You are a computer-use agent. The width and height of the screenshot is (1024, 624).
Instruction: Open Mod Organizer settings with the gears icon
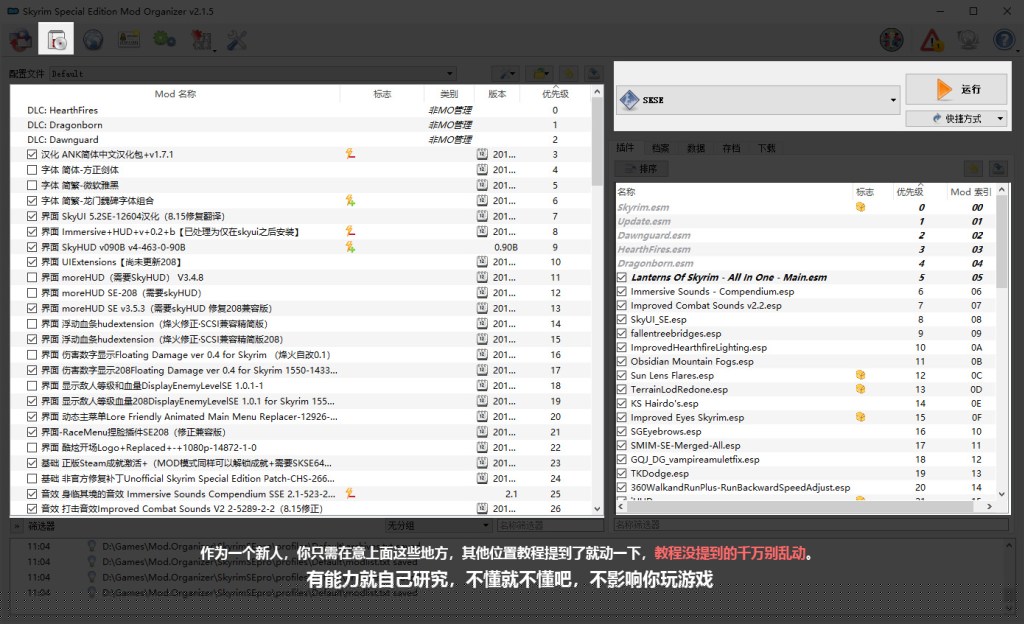pos(163,38)
